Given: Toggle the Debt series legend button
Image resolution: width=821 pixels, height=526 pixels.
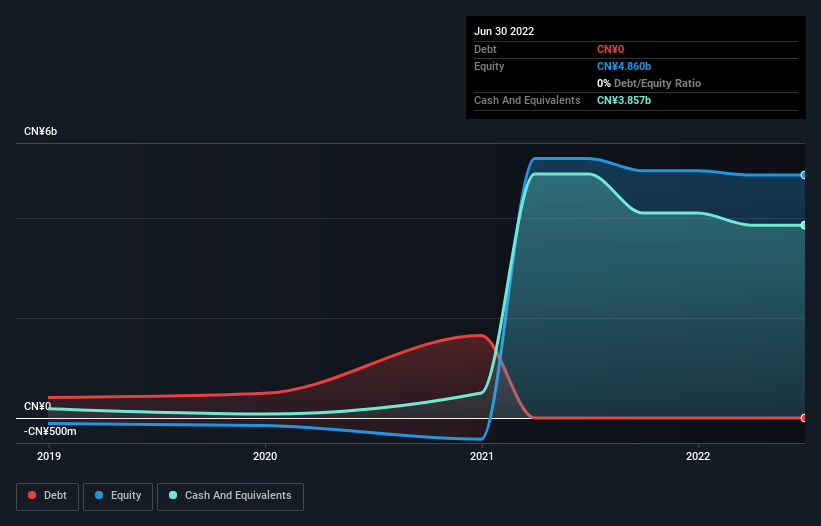Looking at the screenshot, I should [x=48, y=496].
